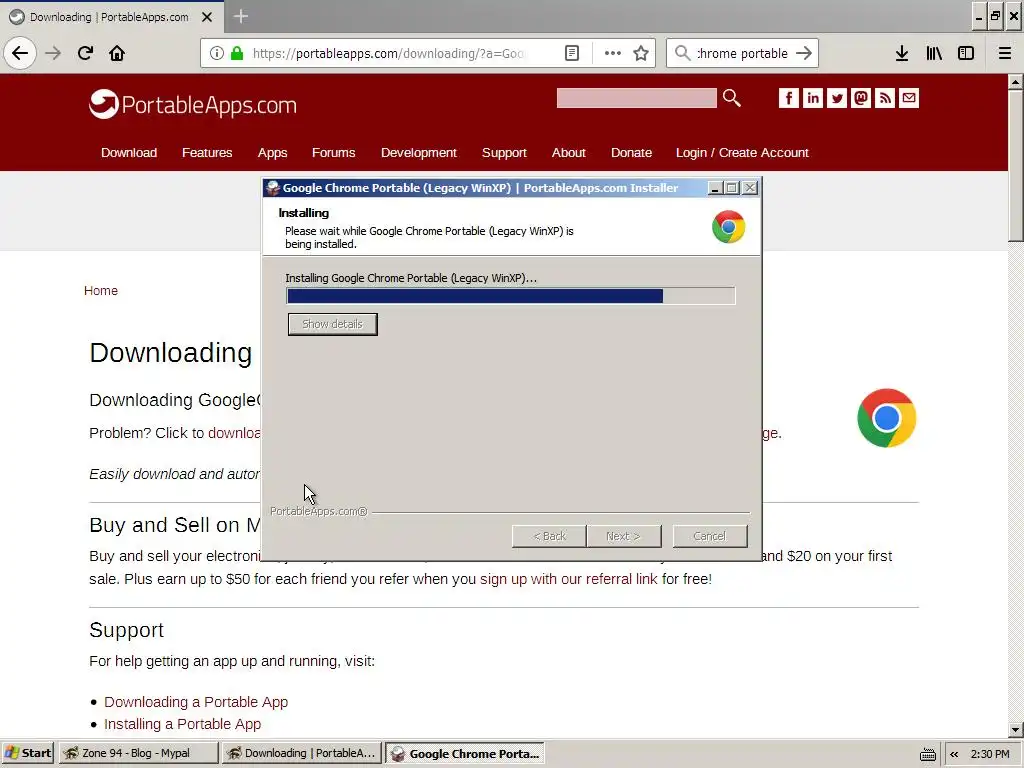This screenshot has width=1024, height=768.
Task: Click the installation progress bar
Action: click(x=511, y=296)
